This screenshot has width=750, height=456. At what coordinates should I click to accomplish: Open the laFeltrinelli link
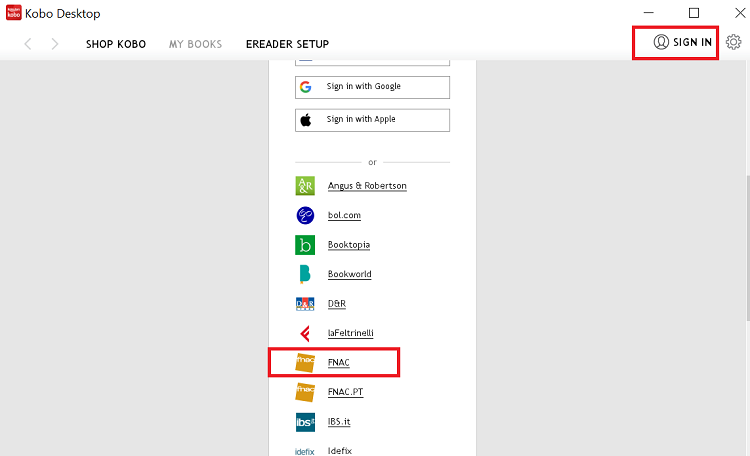pos(350,333)
